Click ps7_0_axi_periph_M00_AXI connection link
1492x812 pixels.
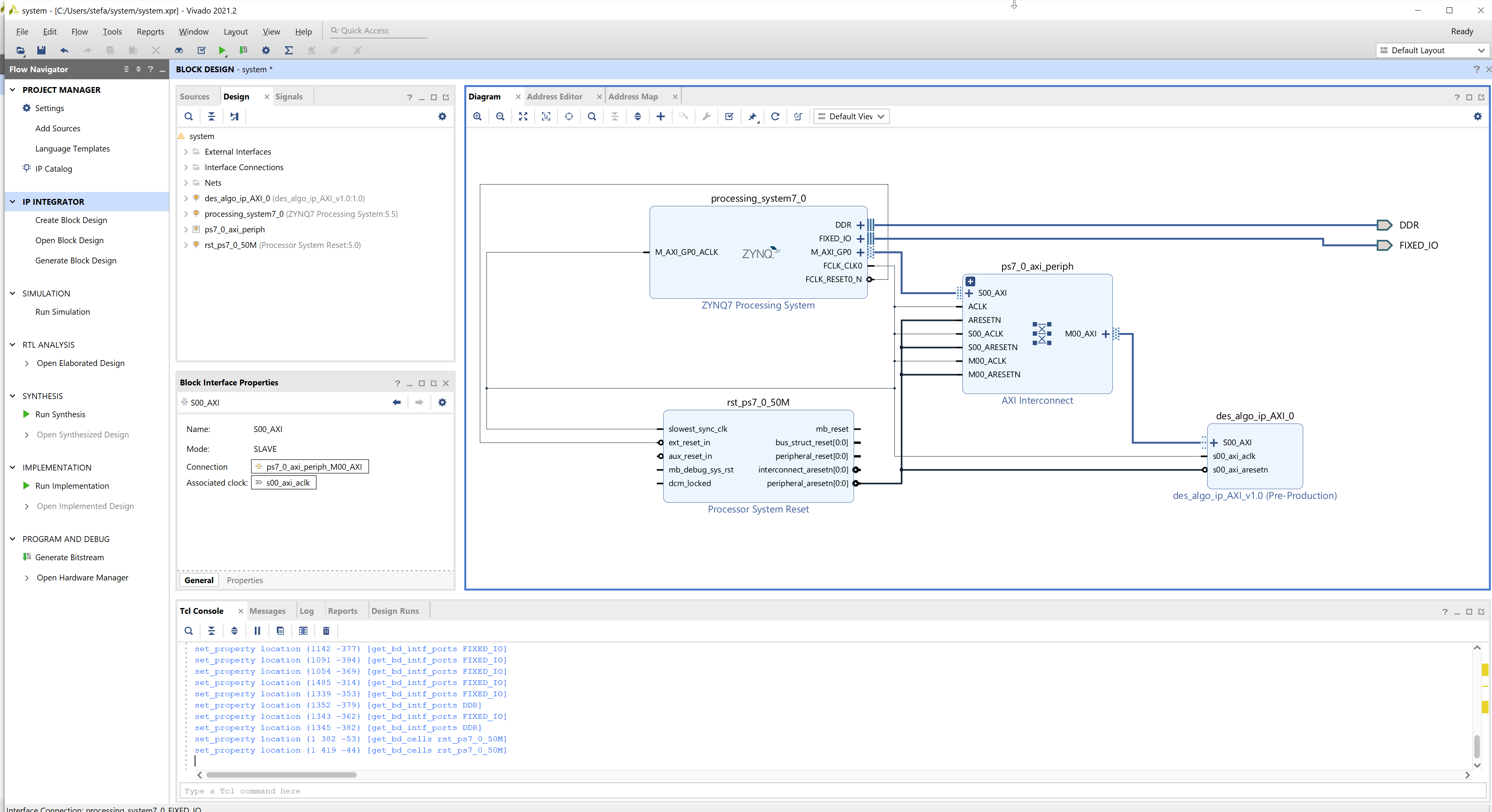pyautogui.click(x=314, y=467)
